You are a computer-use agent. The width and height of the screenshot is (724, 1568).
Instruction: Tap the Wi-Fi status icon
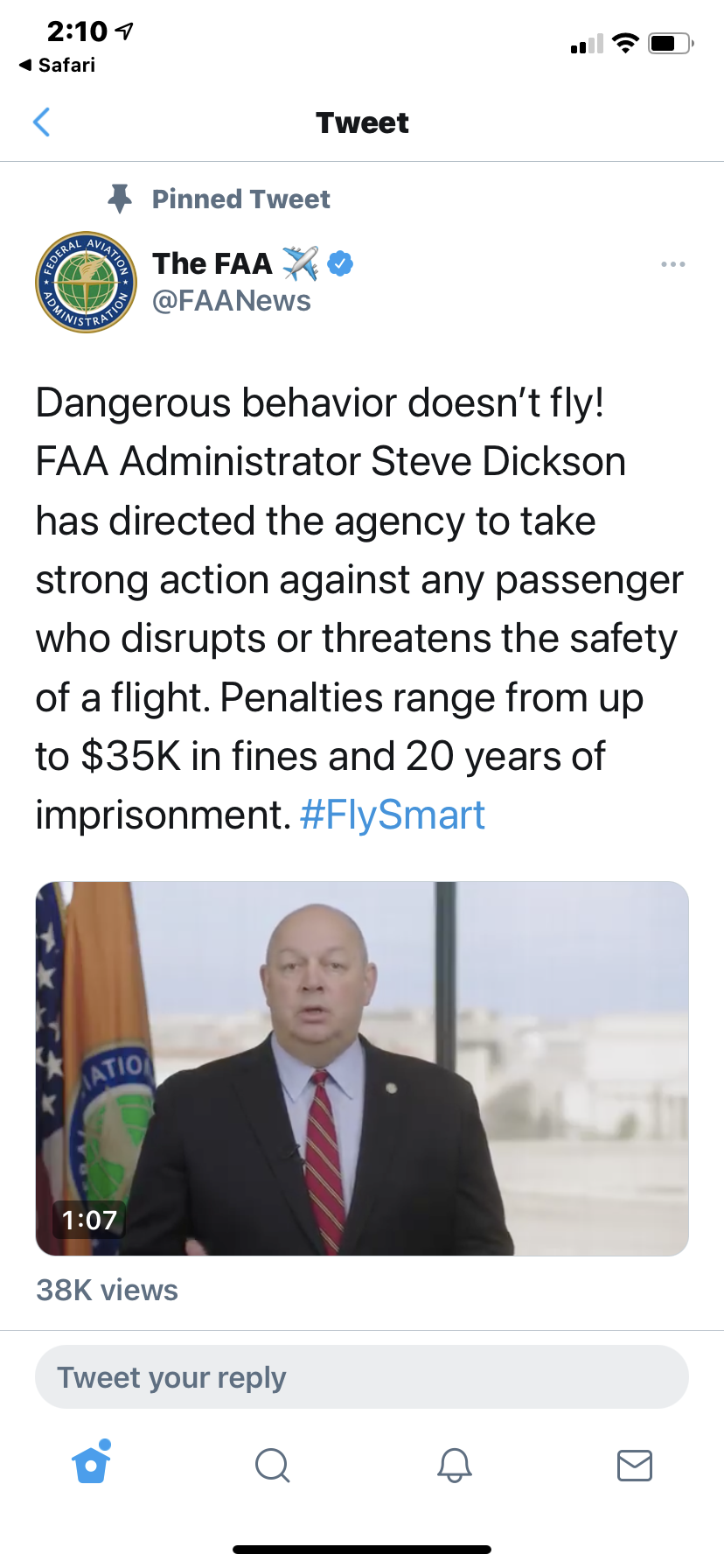coord(625,43)
